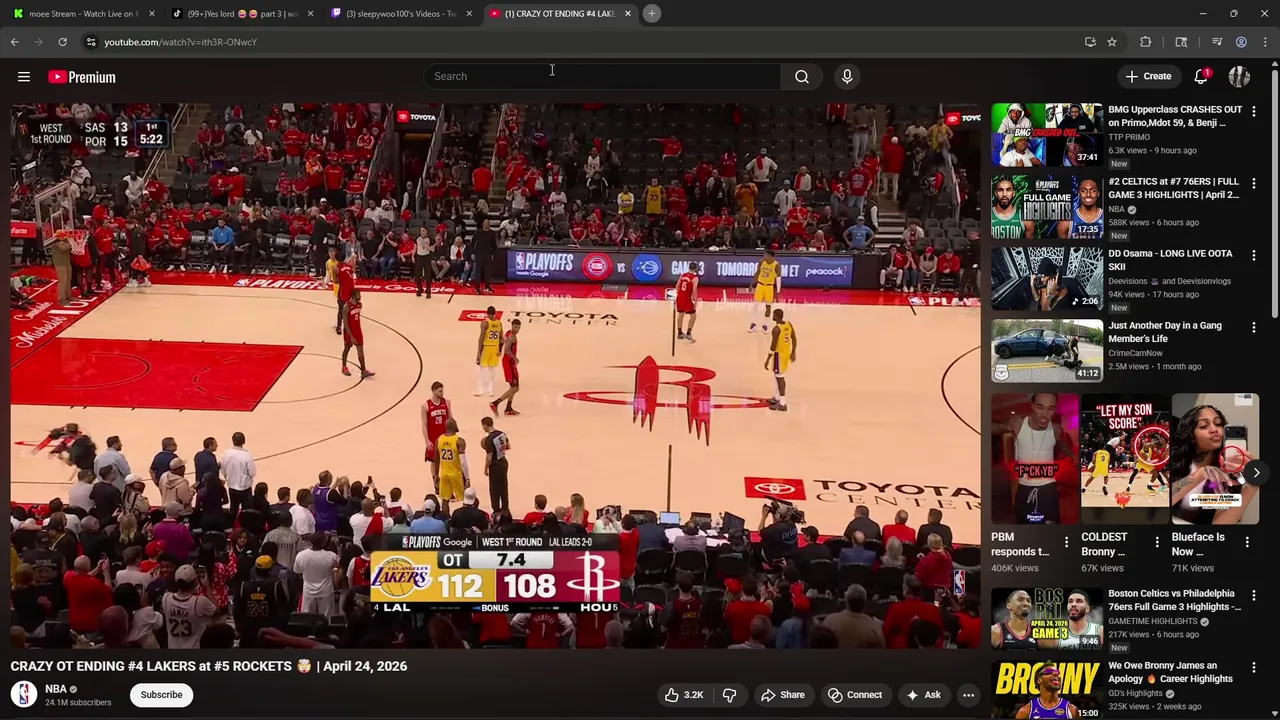
Task: Go to YouTube Premium home logo
Action: [82, 77]
